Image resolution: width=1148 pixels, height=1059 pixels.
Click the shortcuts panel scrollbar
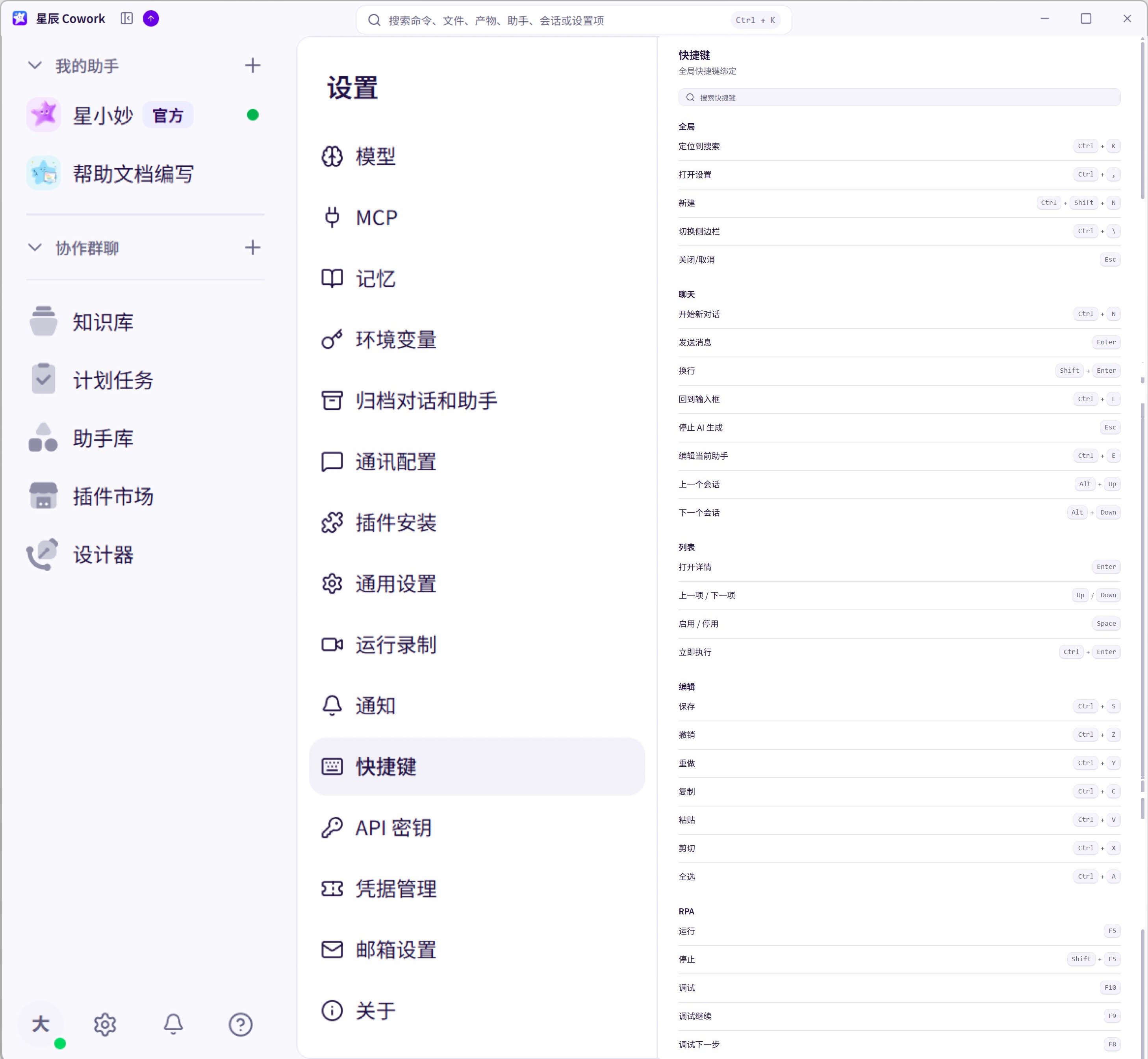pos(1142,120)
